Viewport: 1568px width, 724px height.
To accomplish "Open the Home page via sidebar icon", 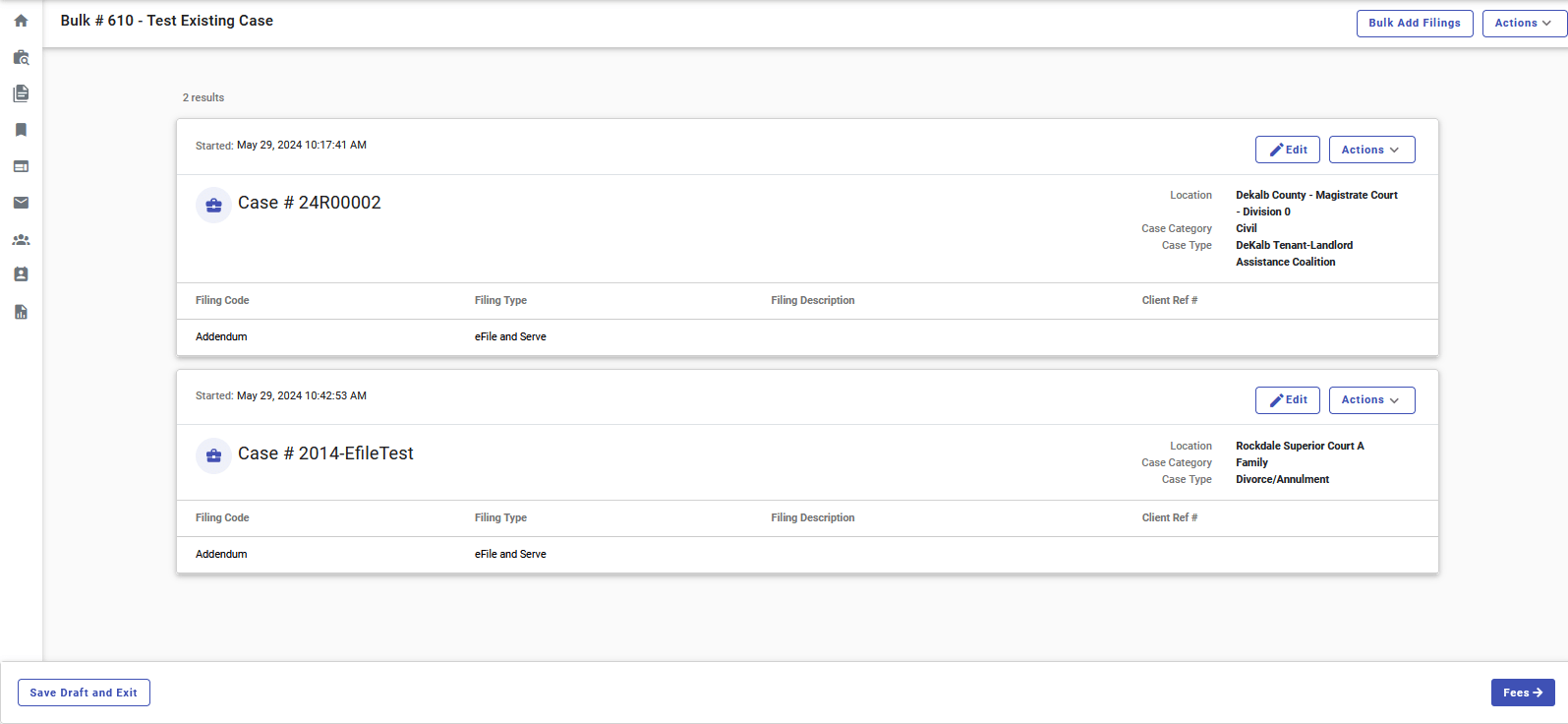I will [20, 20].
